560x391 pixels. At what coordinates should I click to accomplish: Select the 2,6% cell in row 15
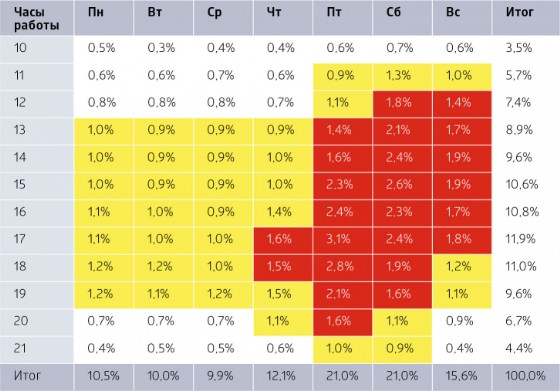point(402,185)
